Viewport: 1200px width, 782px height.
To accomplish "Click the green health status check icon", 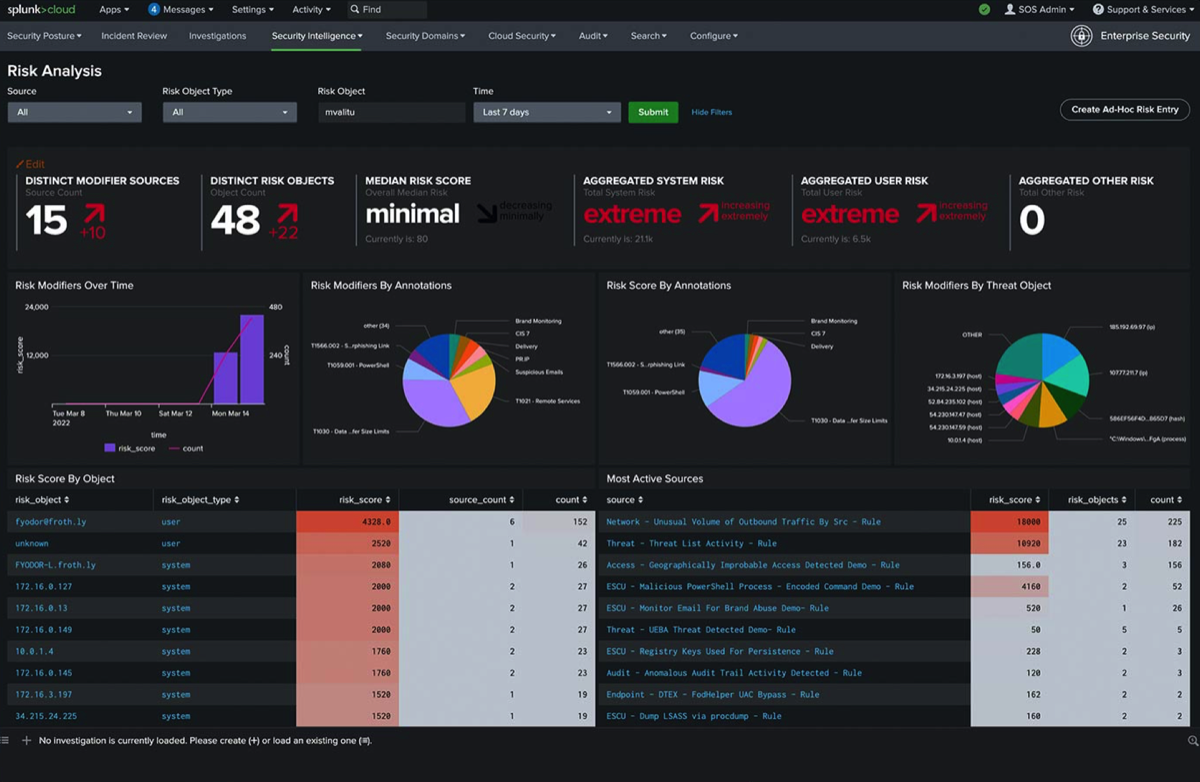I will (984, 10).
